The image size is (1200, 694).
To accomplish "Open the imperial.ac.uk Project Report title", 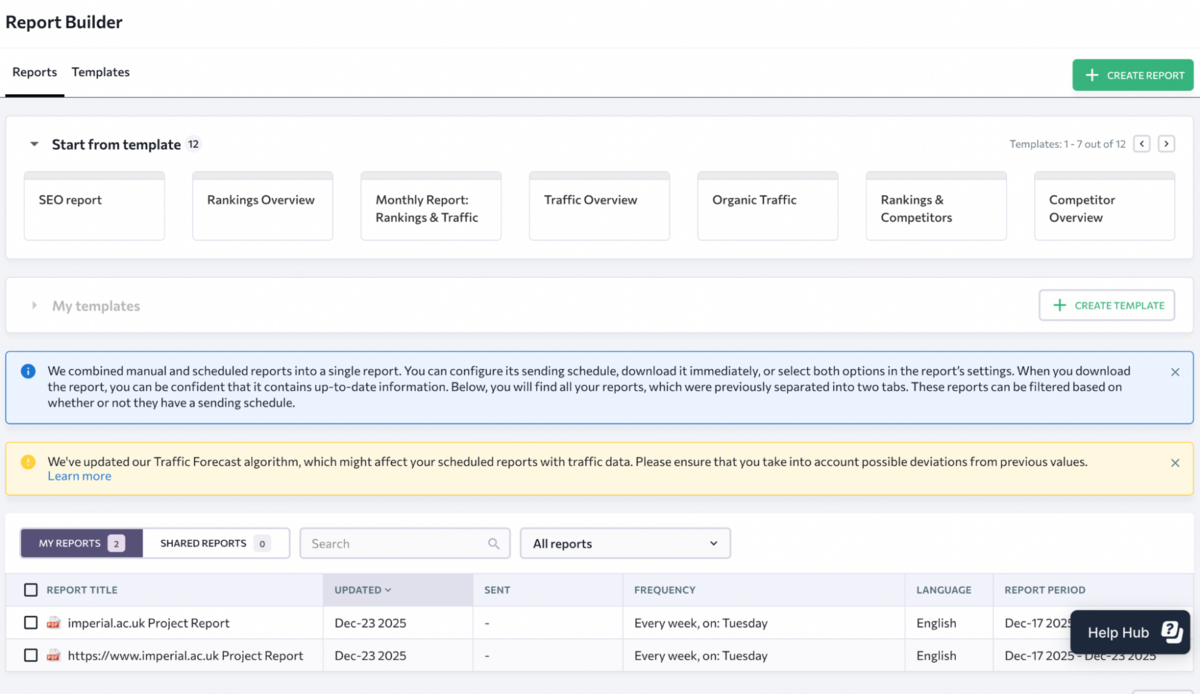I will (x=149, y=623).
